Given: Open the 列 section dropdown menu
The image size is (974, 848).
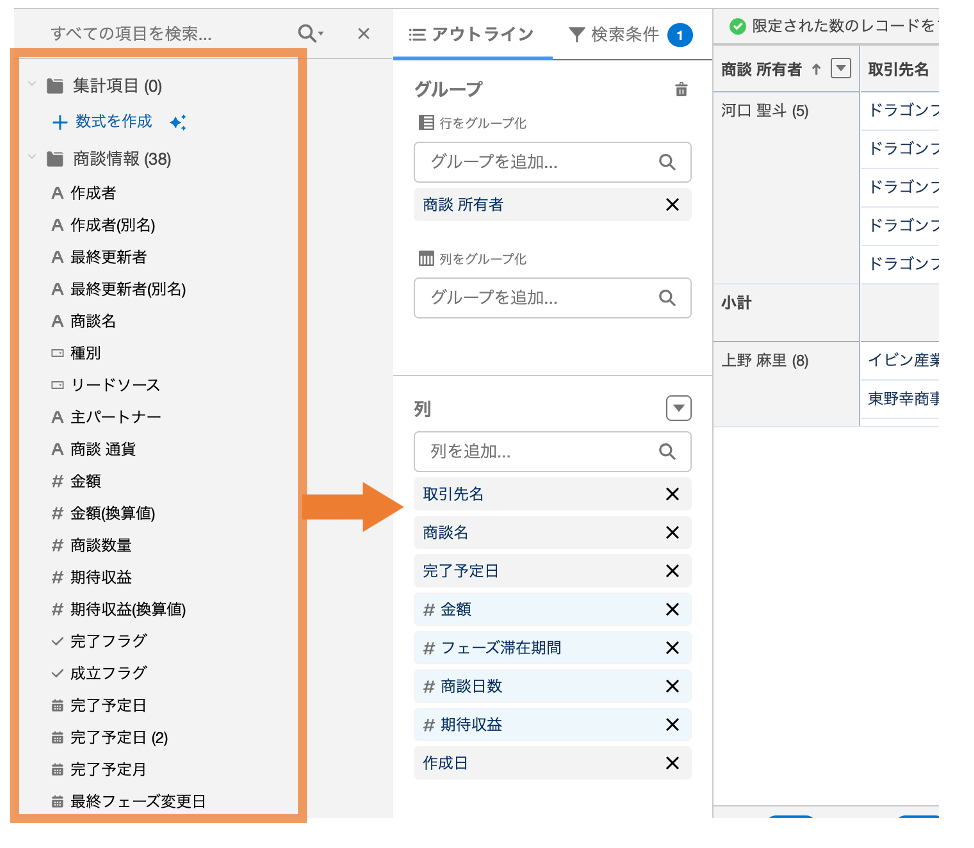Looking at the screenshot, I should 679,408.
